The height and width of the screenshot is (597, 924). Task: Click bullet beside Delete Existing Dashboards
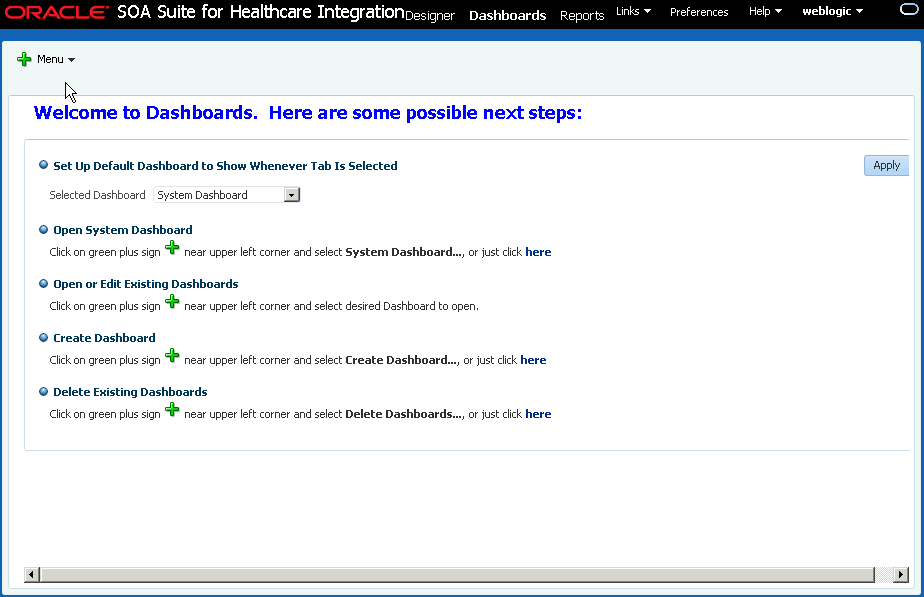point(44,391)
